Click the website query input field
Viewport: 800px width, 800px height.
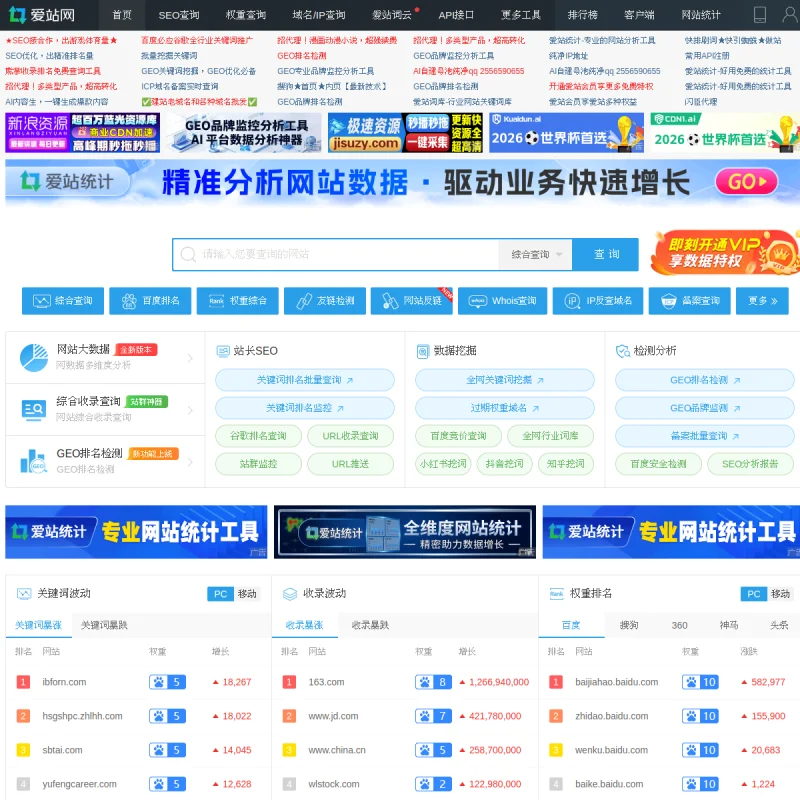click(x=337, y=254)
